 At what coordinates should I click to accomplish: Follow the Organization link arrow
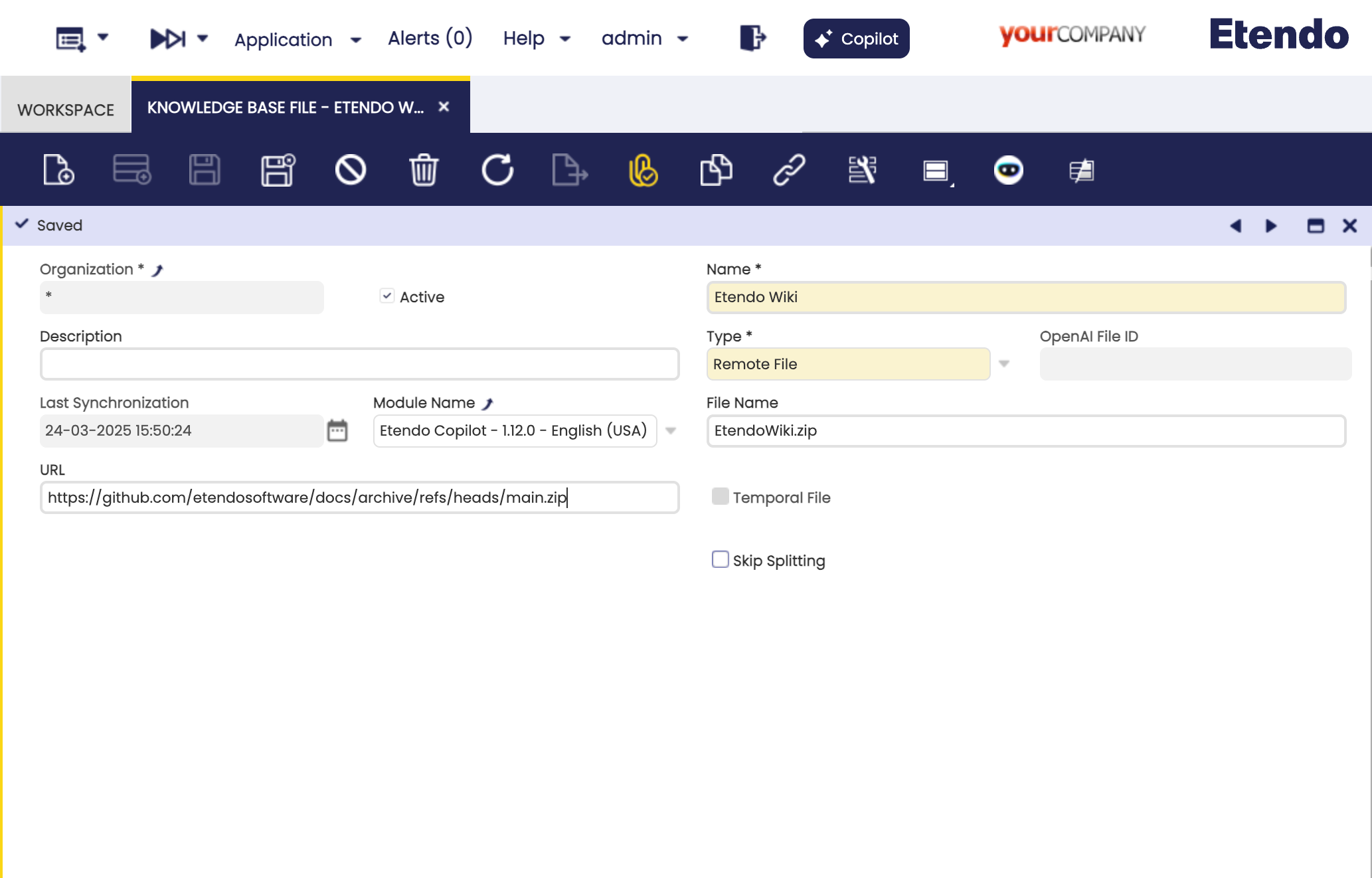pos(157,270)
